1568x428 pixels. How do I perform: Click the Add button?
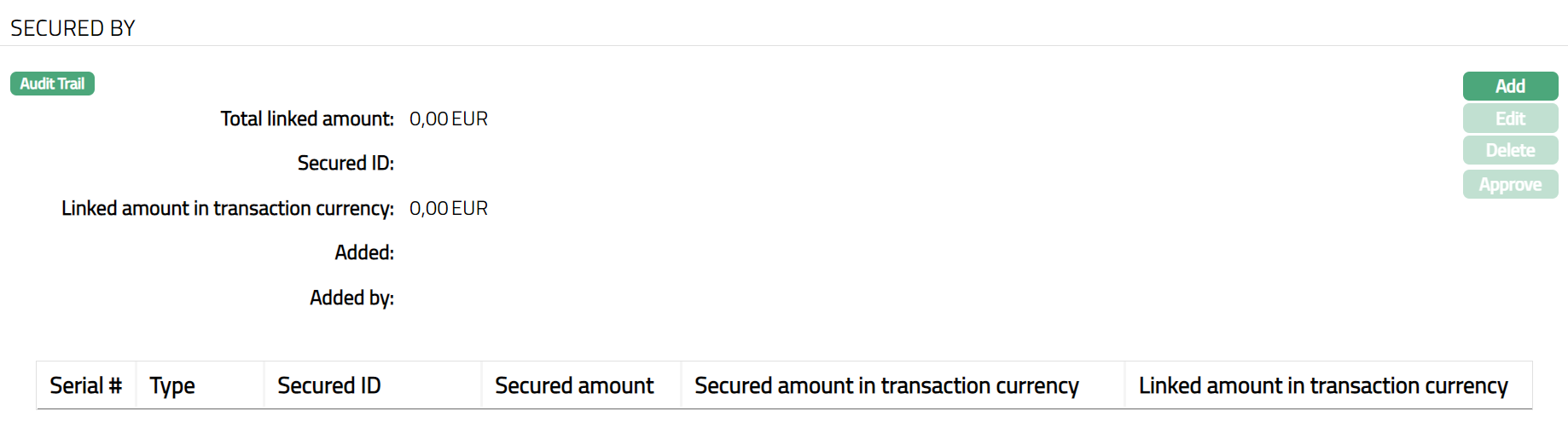[1510, 86]
